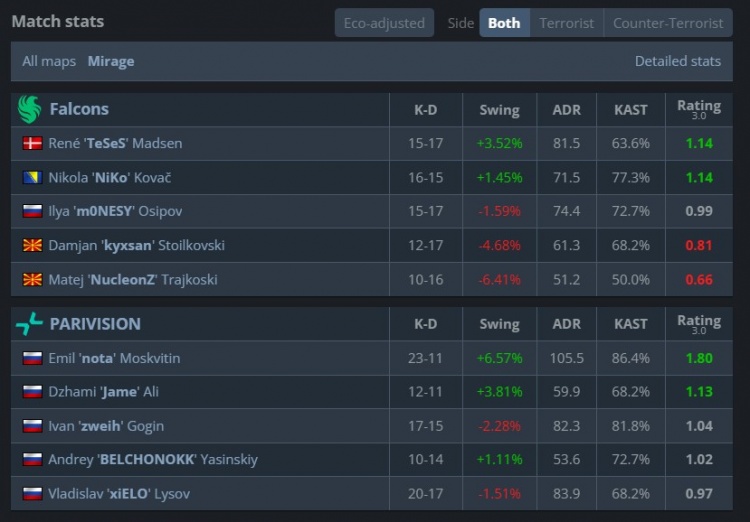Click the Falcons team name link

[x=79, y=109]
